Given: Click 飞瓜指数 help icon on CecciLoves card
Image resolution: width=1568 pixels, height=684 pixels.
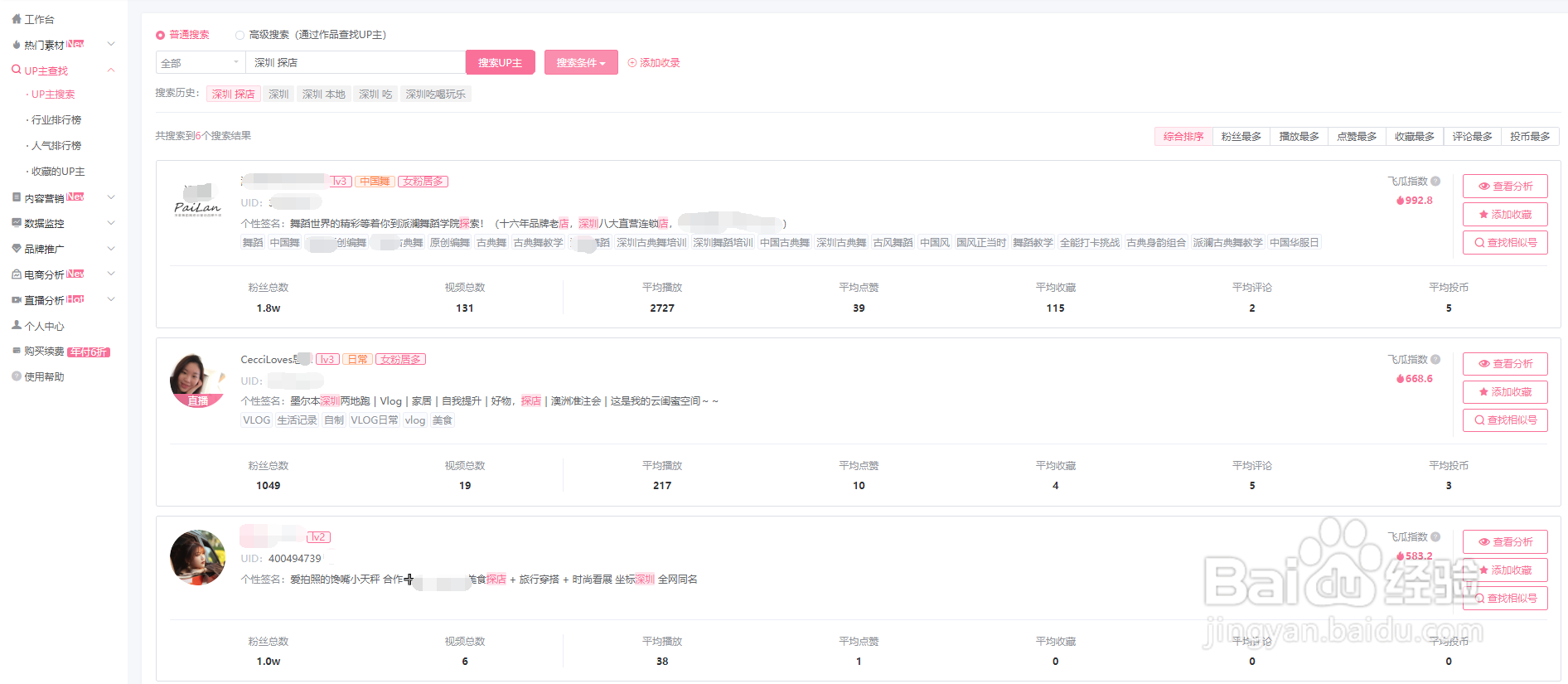Looking at the screenshot, I should click(1435, 359).
